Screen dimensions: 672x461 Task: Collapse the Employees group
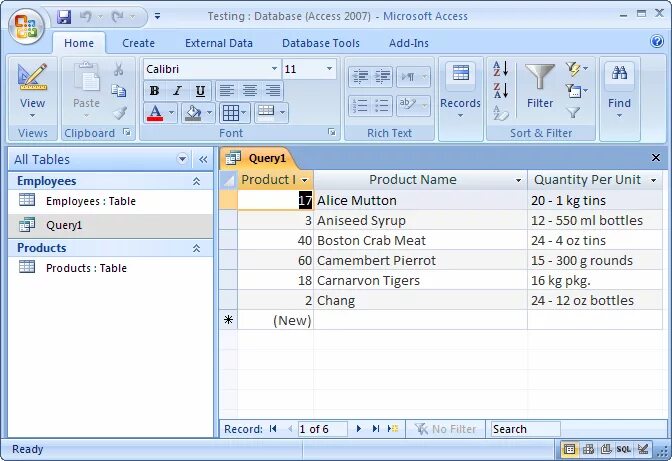[196, 181]
